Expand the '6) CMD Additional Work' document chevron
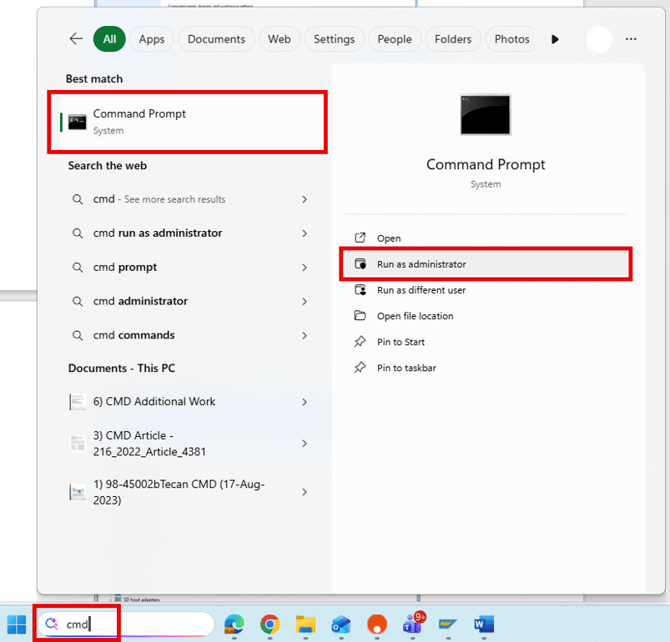The width and height of the screenshot is (670, 642). point(304,402)
